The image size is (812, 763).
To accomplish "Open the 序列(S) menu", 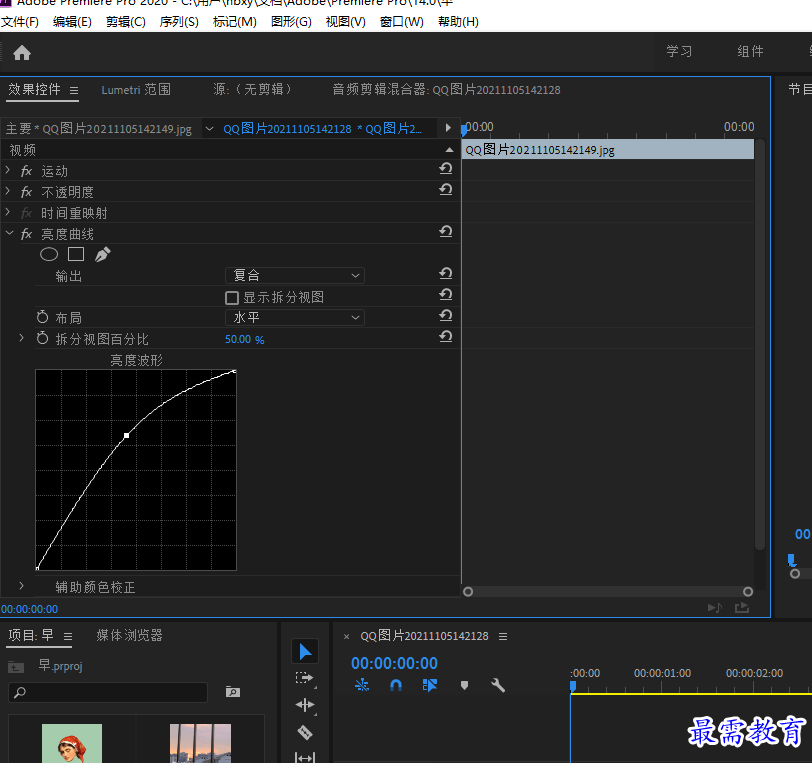I will (x=179, y=22).
